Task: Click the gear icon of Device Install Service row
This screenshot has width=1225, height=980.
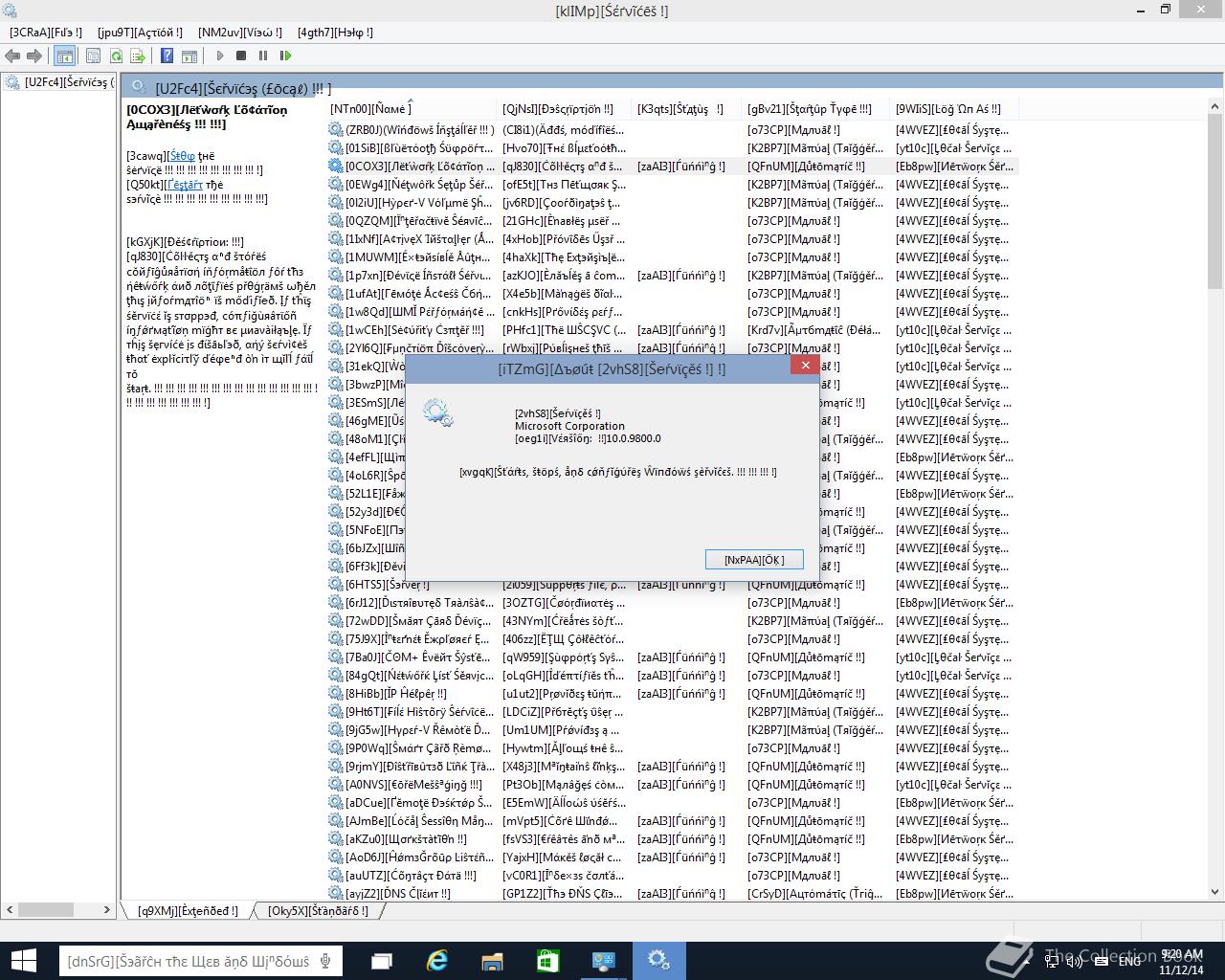Action: [x=335, y=275]
